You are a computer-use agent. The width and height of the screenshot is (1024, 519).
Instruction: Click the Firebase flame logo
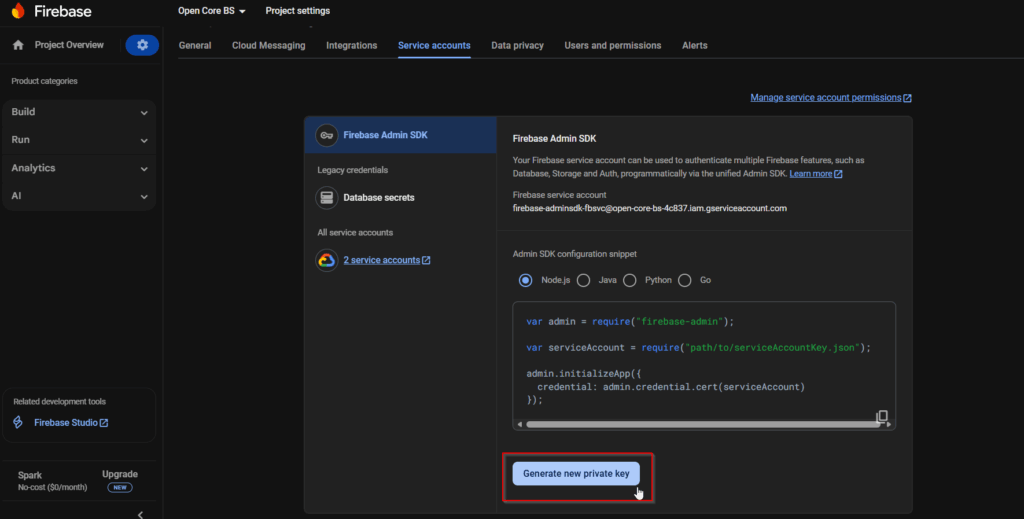(18, 11)
